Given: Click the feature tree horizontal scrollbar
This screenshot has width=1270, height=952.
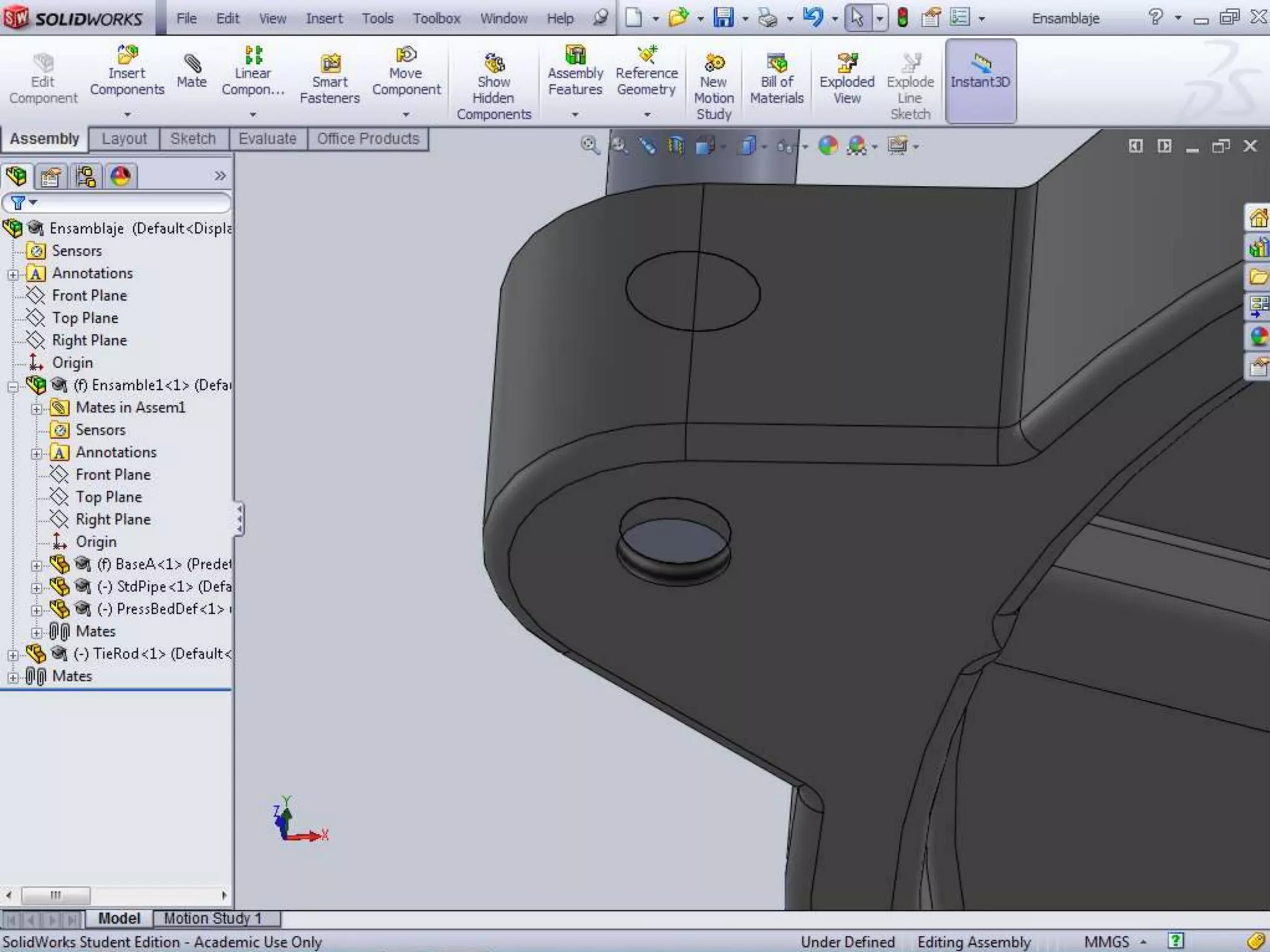Looking at the screenshot, I should click(x=56, y=896).
